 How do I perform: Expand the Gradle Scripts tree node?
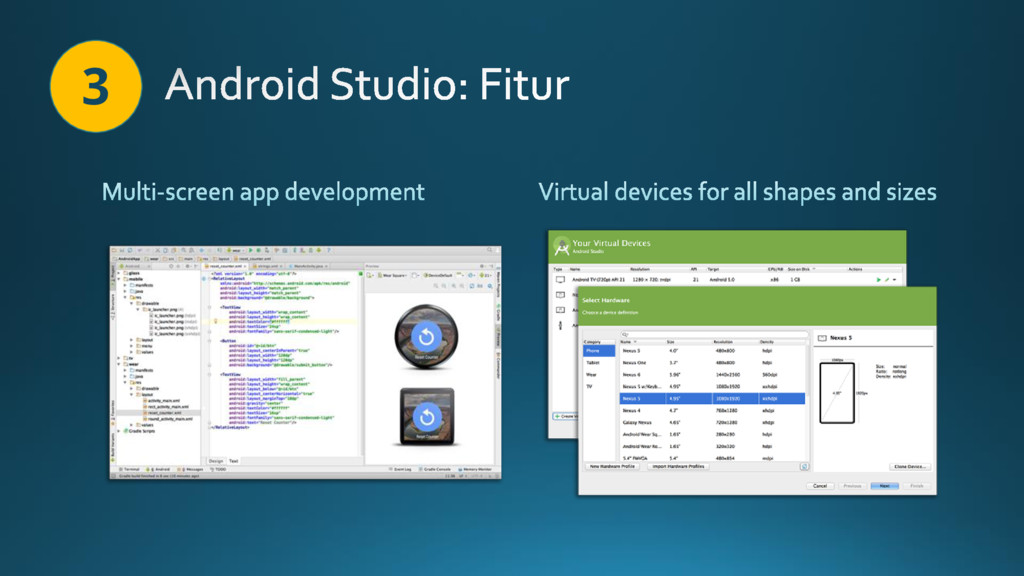[119, 431]
